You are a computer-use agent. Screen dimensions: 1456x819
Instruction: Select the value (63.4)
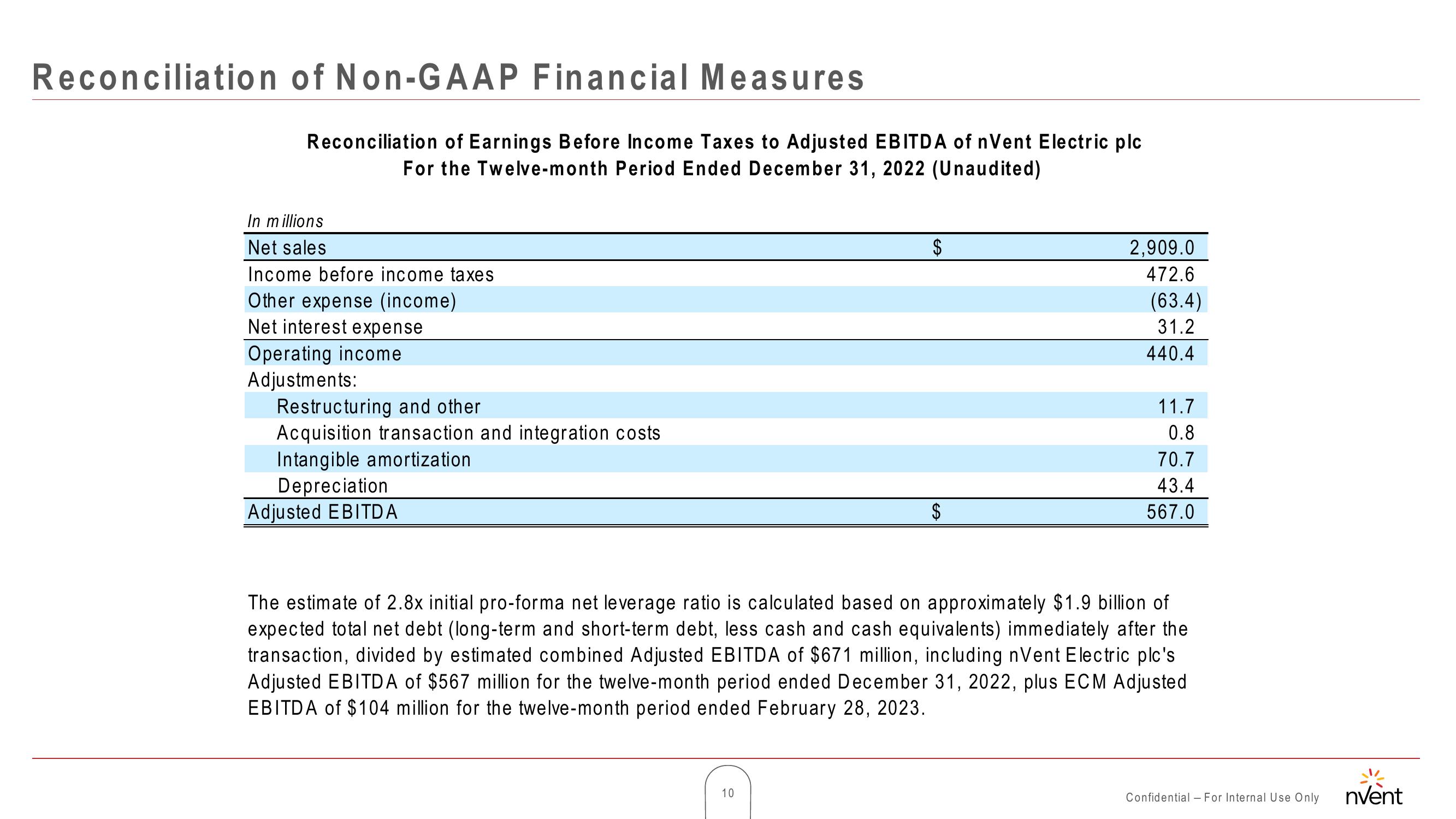1176,301
